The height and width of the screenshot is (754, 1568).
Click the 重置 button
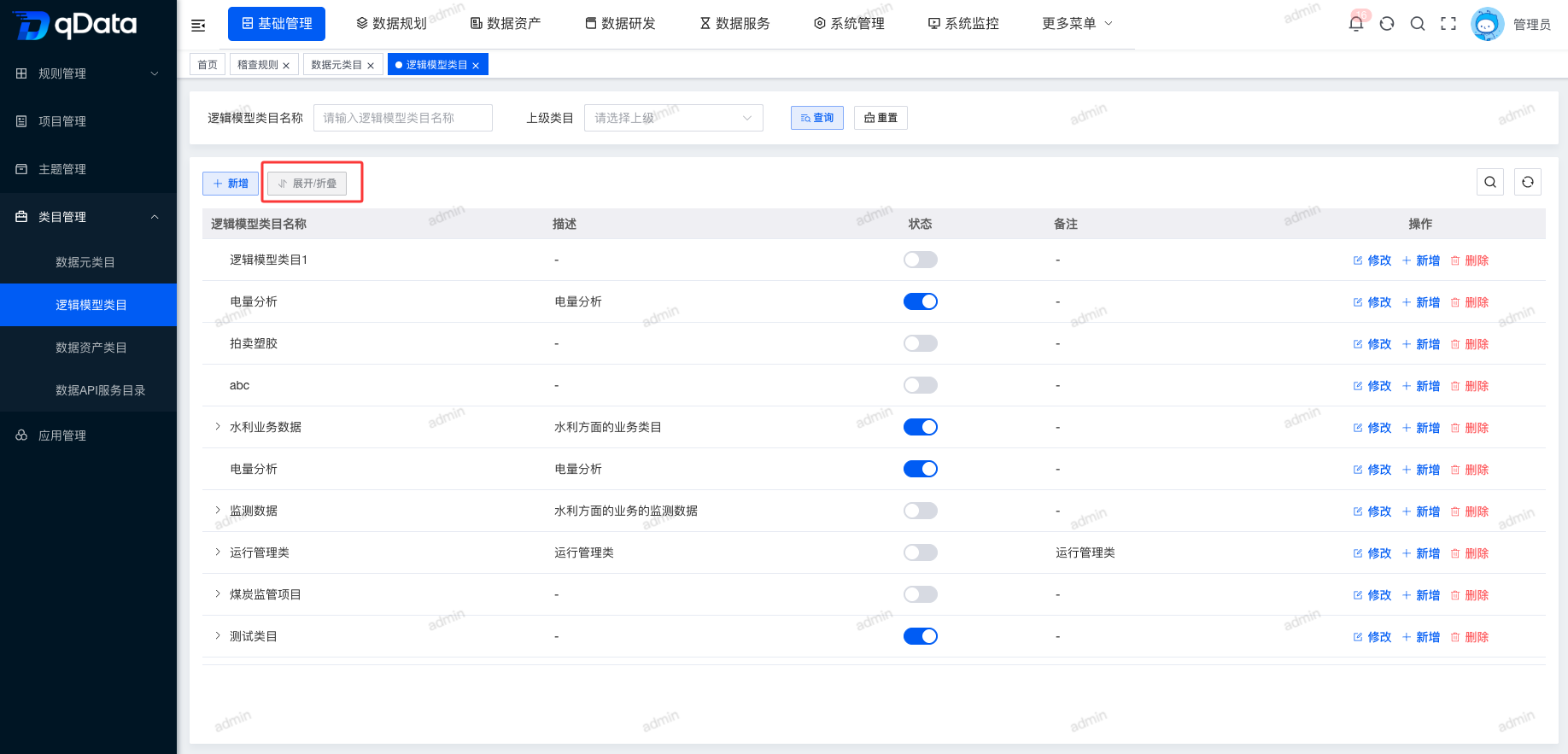[x=881, y=118]
